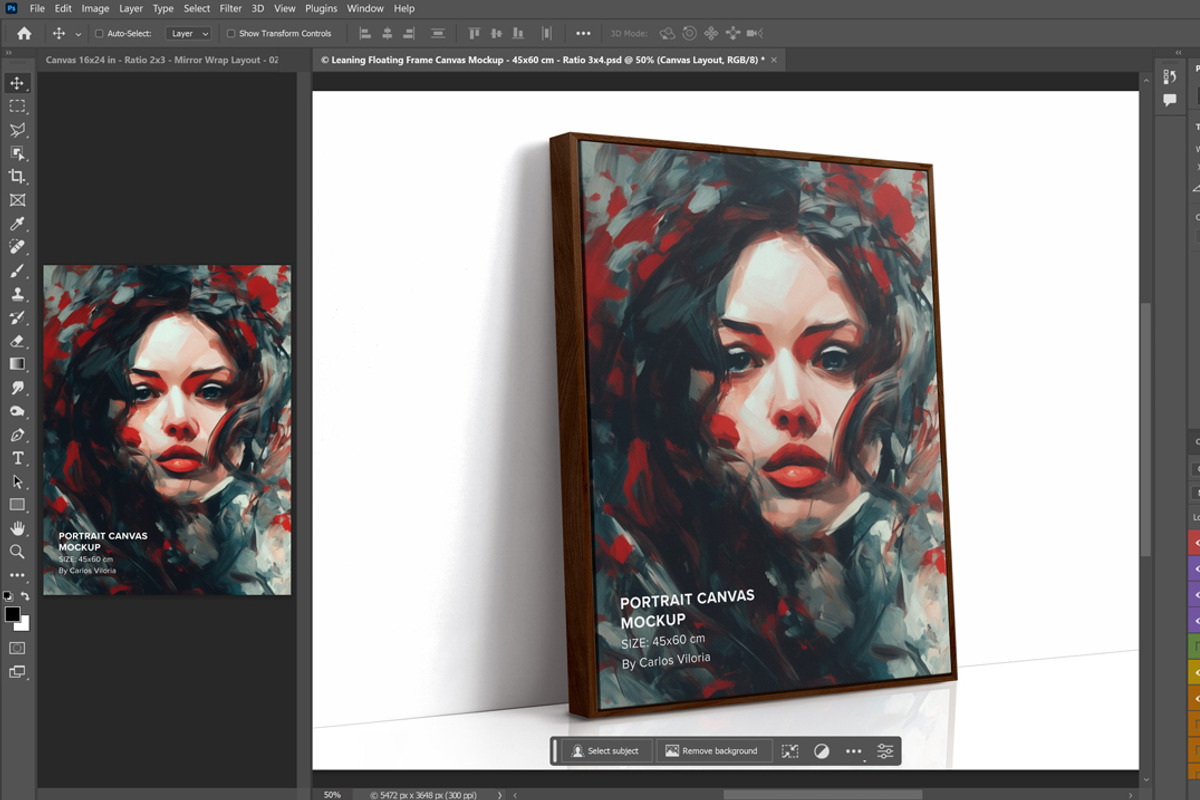Screen dimensions: 1200x800
Task: Click the Remove background button
Action: click(711, 751)
